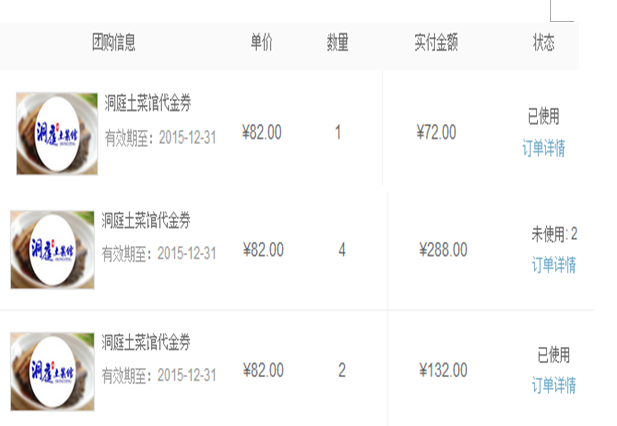Click the ¥72.00 paid amount
Screen dimensions: 617x426
(436, 132)
